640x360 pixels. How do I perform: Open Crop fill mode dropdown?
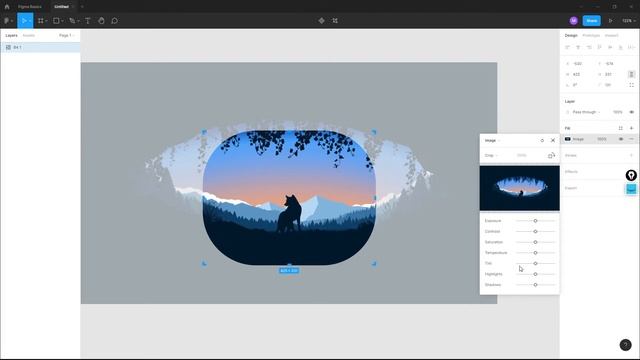[491, 156]
